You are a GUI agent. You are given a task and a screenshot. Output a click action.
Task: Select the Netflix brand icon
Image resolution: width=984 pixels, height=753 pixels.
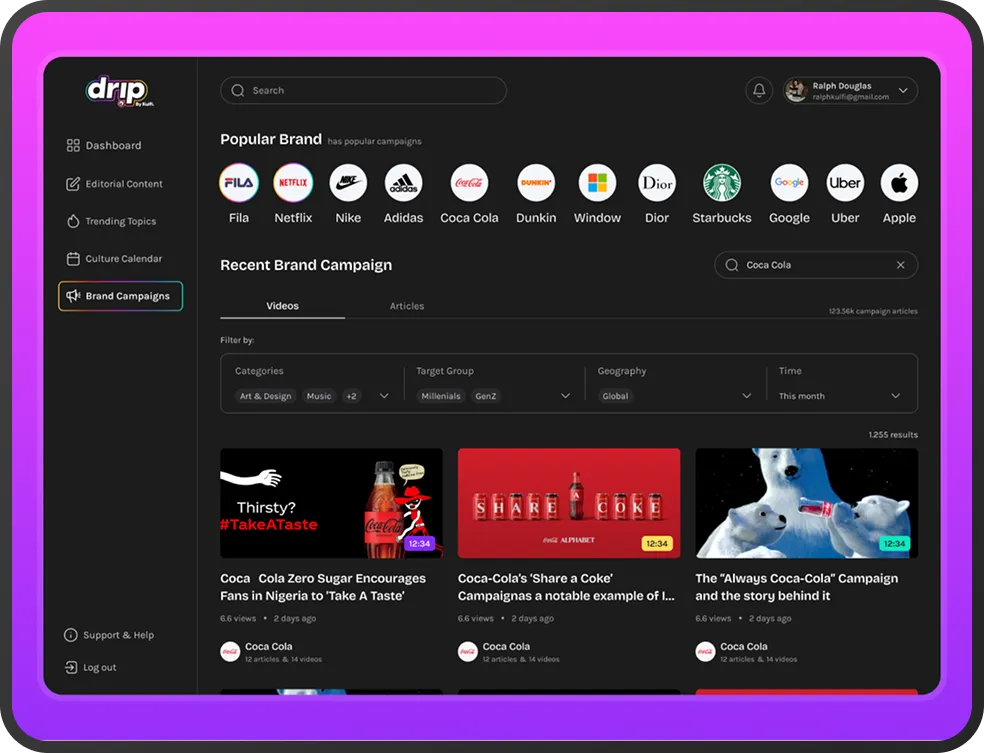coord(293,183)
